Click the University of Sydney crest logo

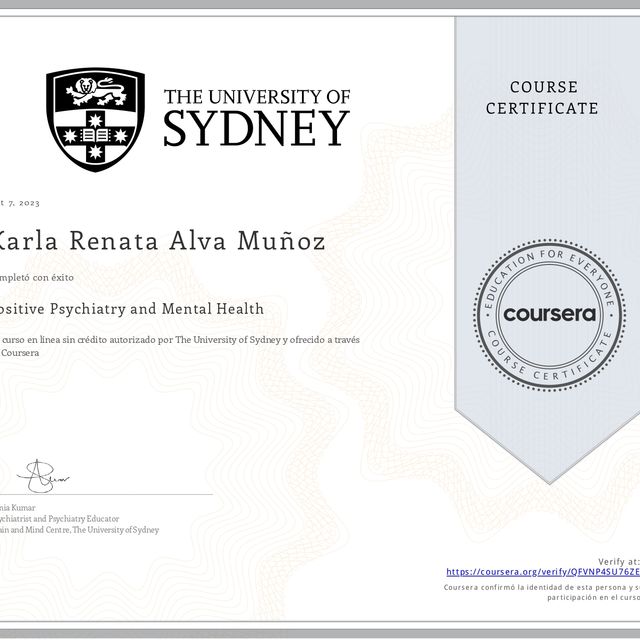96,120
